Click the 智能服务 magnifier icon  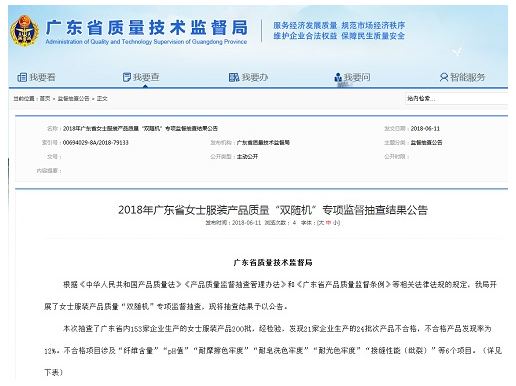[x=444, y=77]
